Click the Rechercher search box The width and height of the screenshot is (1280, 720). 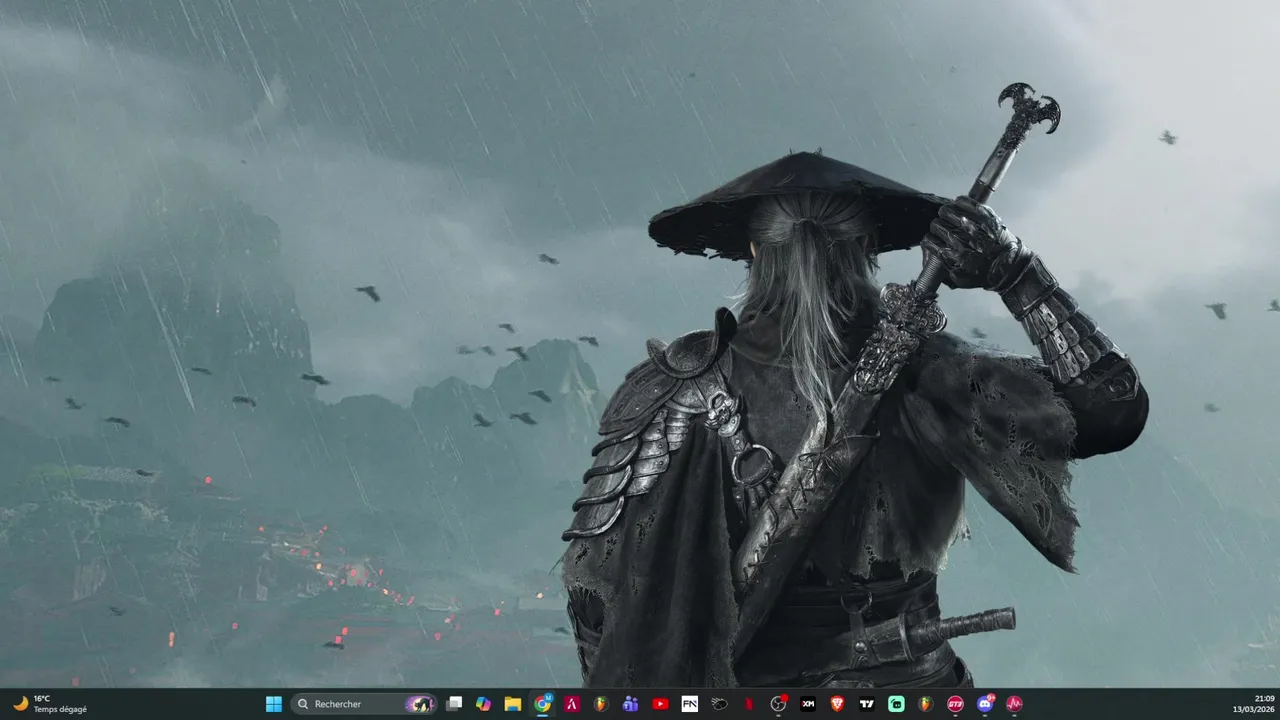364,704
